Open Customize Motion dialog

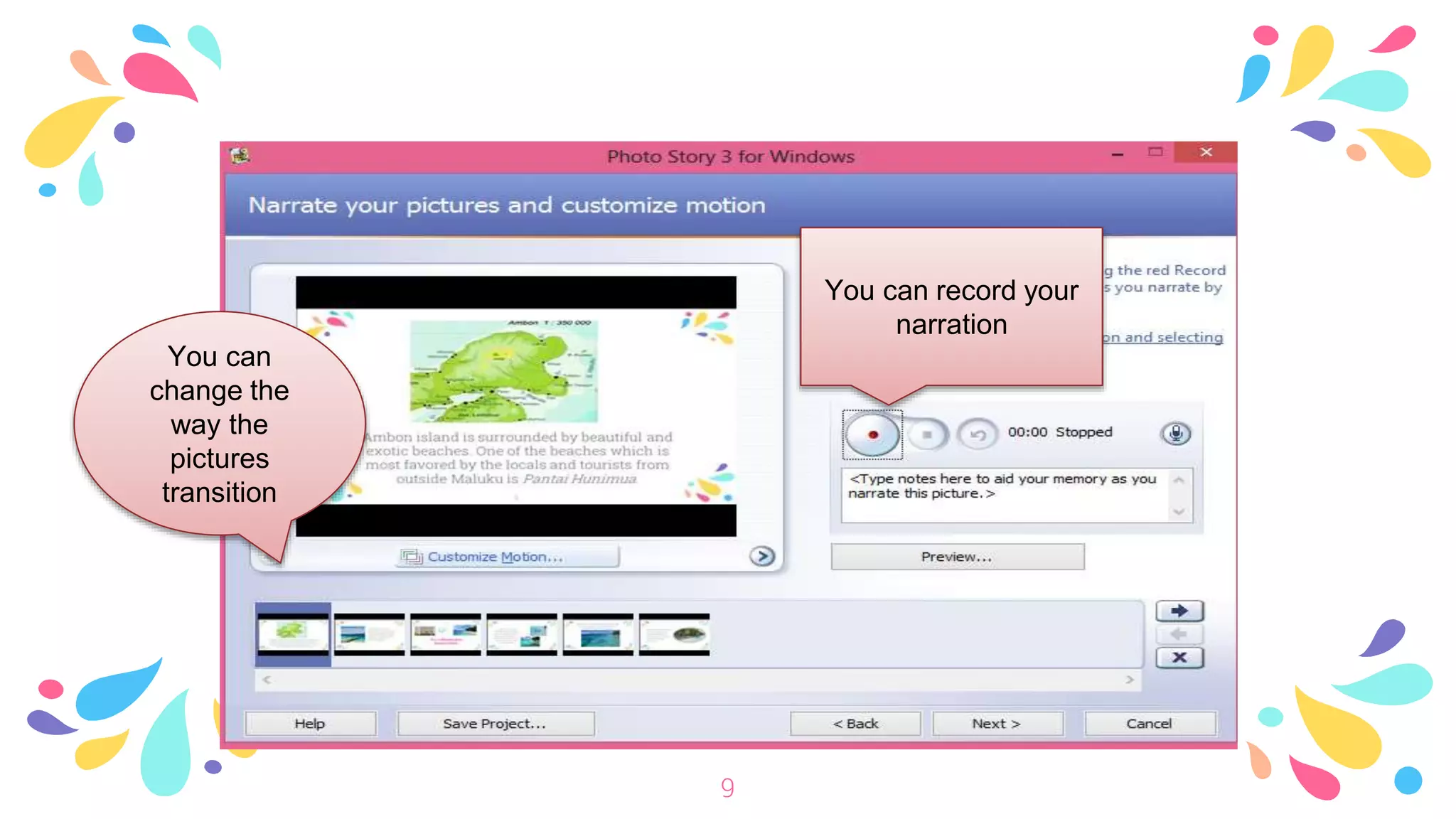point(508,557)
